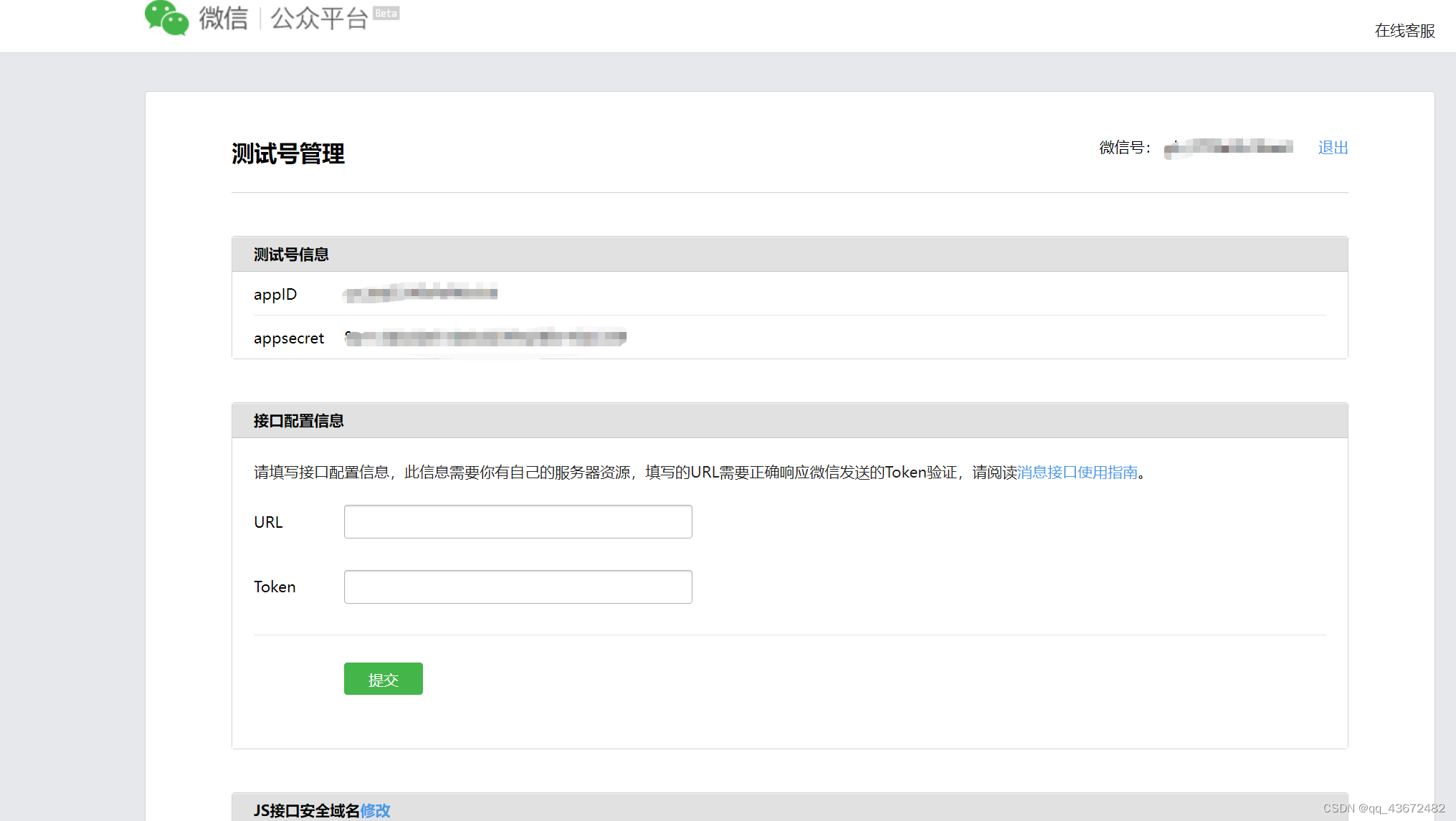Open 在线客服 online support link
Screen dimensions: 1456x821
pyautogui.click(x=1404, y=31)
